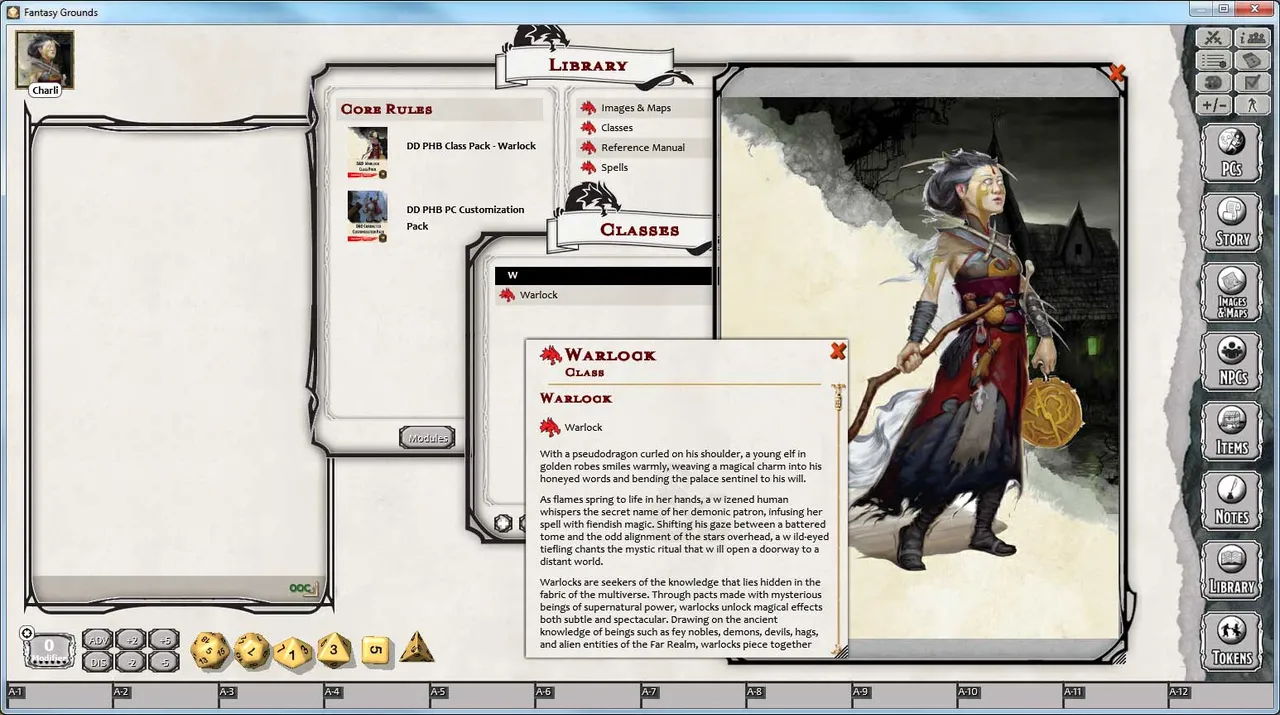The width and height of the screenshot is (1280, 715).
Task: Select hotkey slot A-1
Action: point(59,697)
